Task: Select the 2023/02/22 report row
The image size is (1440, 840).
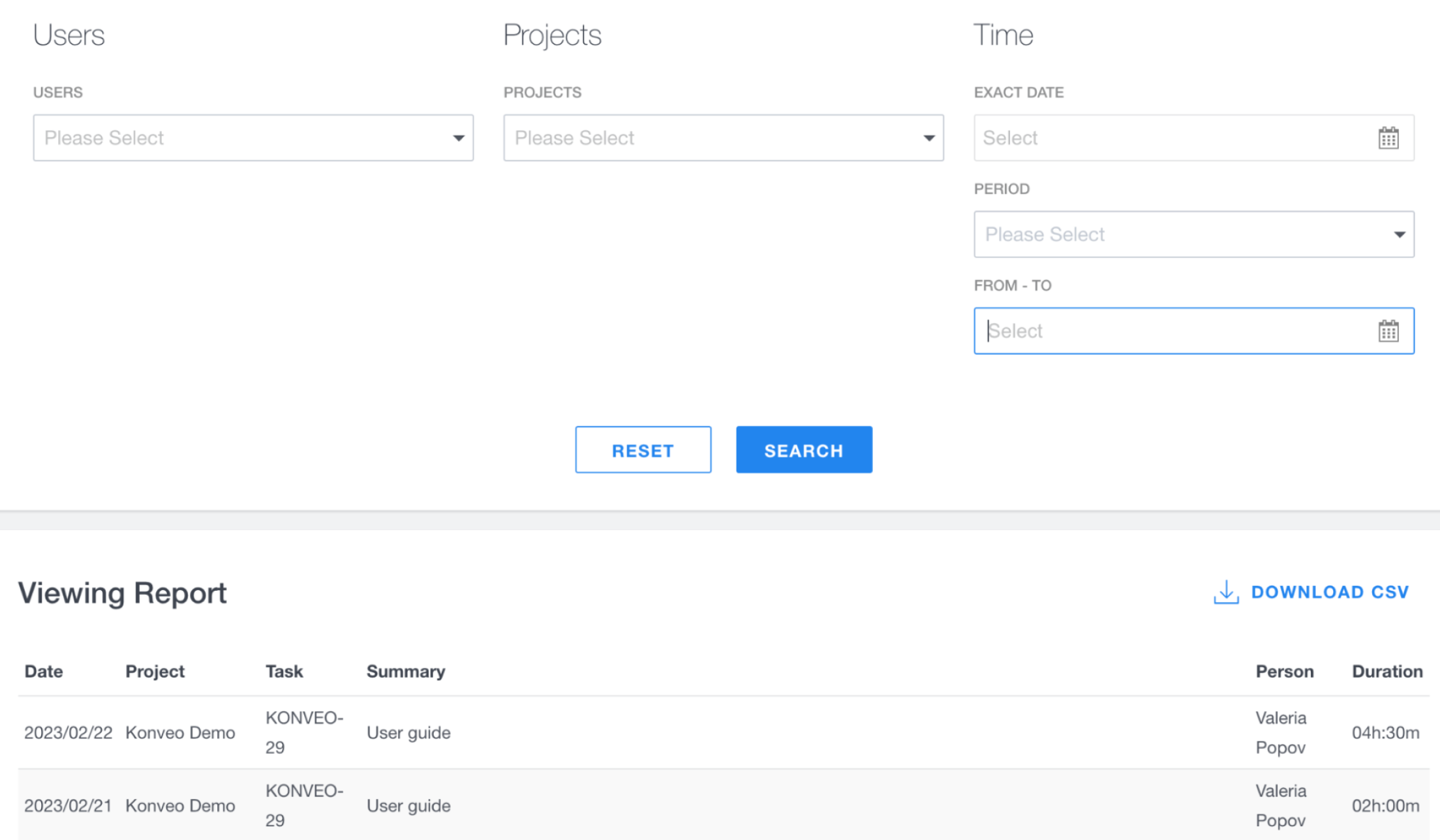Action: [x=718, y=732]
